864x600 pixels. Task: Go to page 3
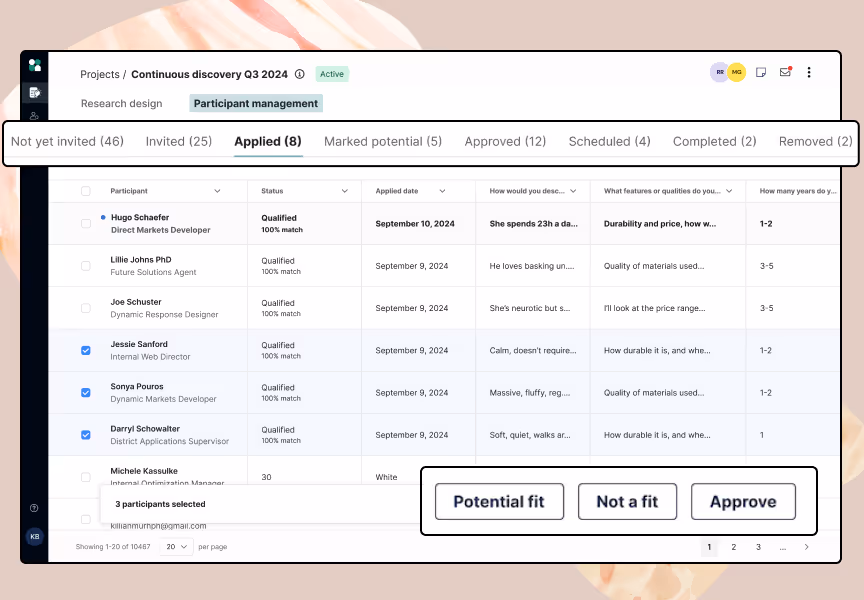pos(758,547)
